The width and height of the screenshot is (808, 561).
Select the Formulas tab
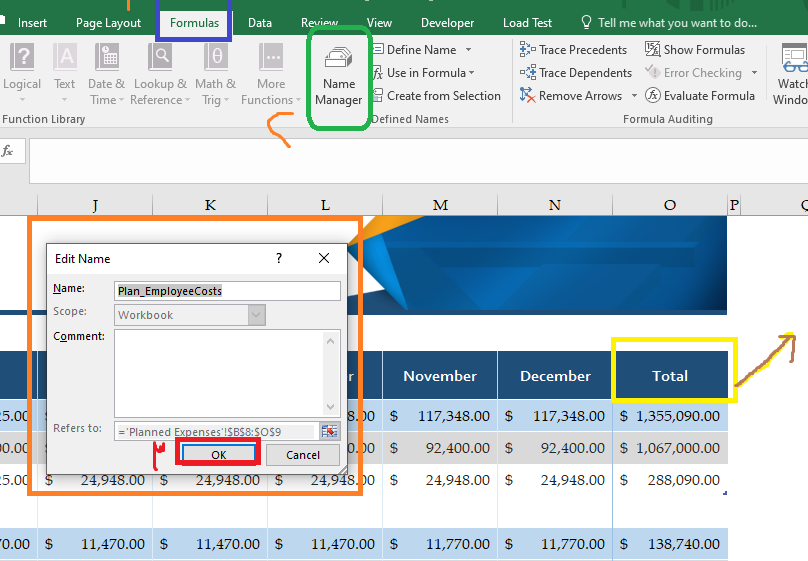[x=194, y=23]
